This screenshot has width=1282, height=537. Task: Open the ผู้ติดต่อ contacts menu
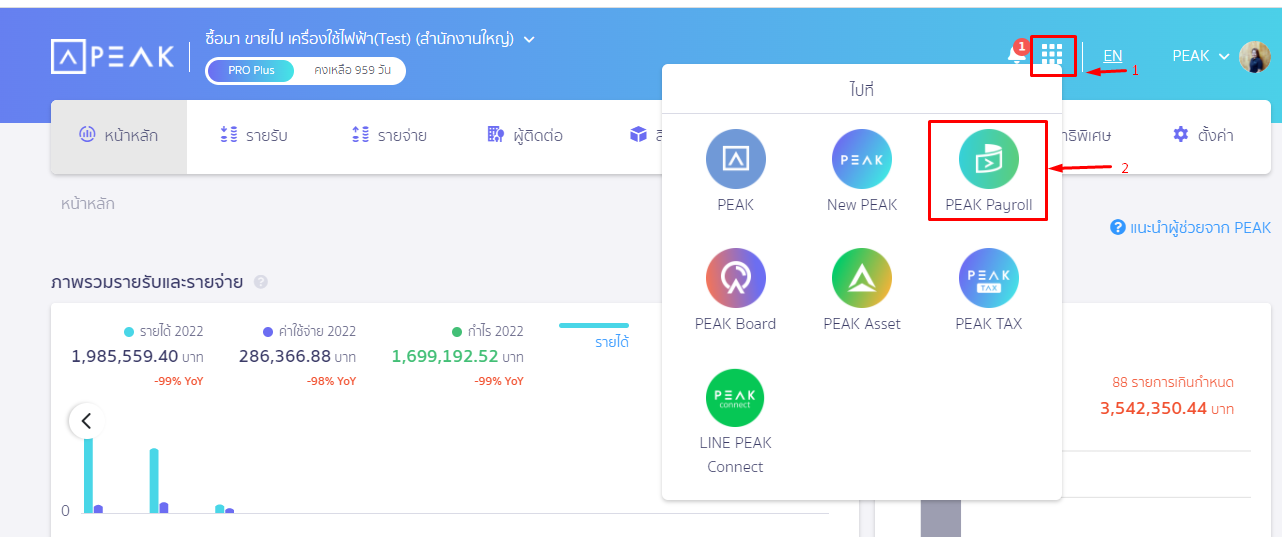[x=525, y=135]
